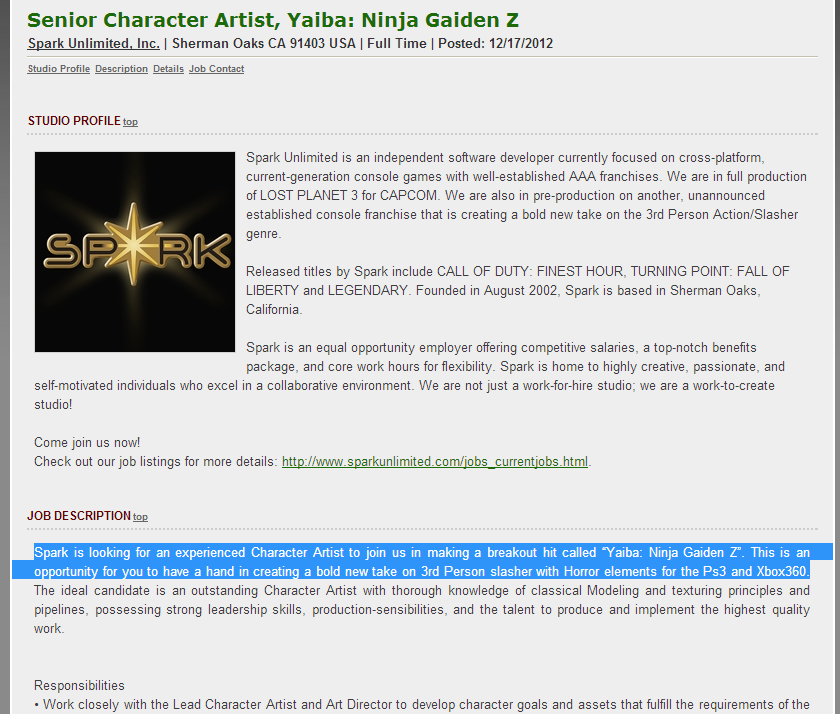Click the STUDIO PROFILE section heading
This screenshot has height=714, width=840.
point(74,121)
